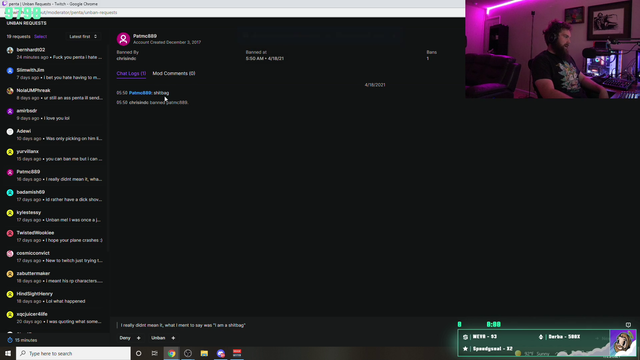
Task: Open the Windows Start menu
Action: (8, 353)
